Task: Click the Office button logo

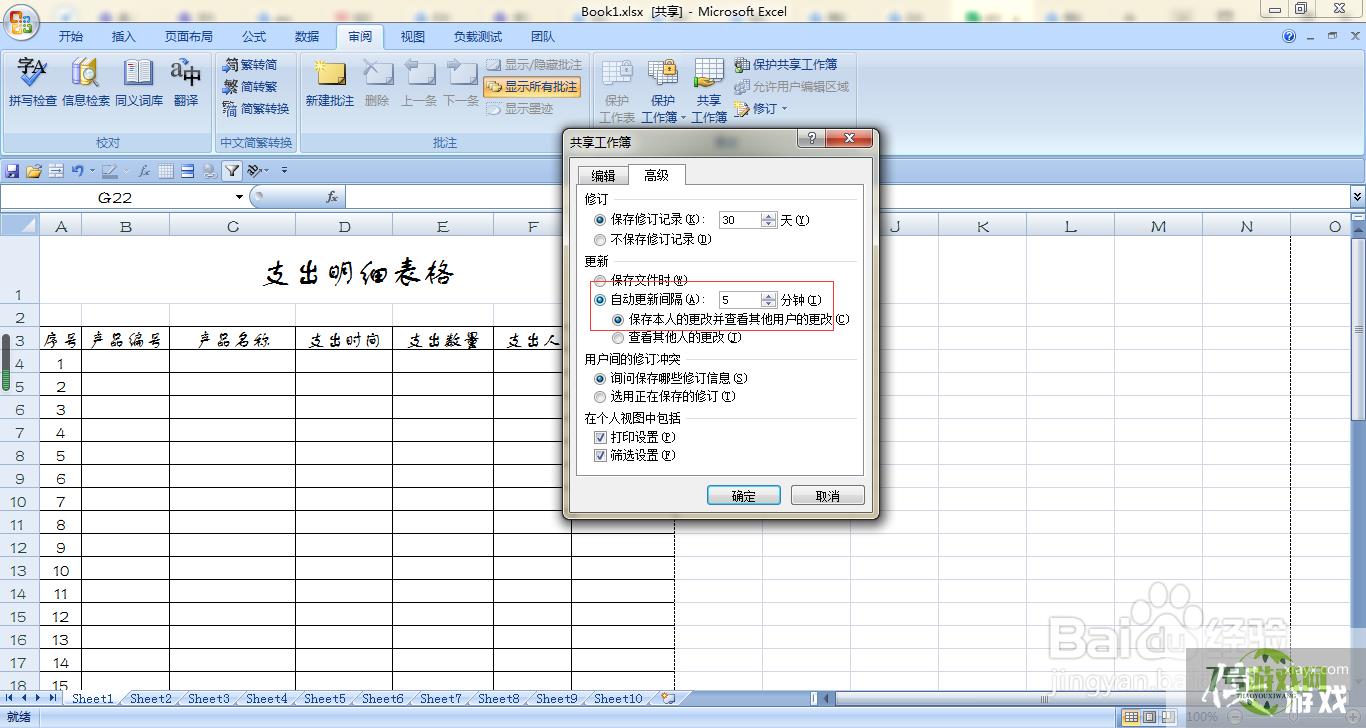Action: (x=20, y=20)
